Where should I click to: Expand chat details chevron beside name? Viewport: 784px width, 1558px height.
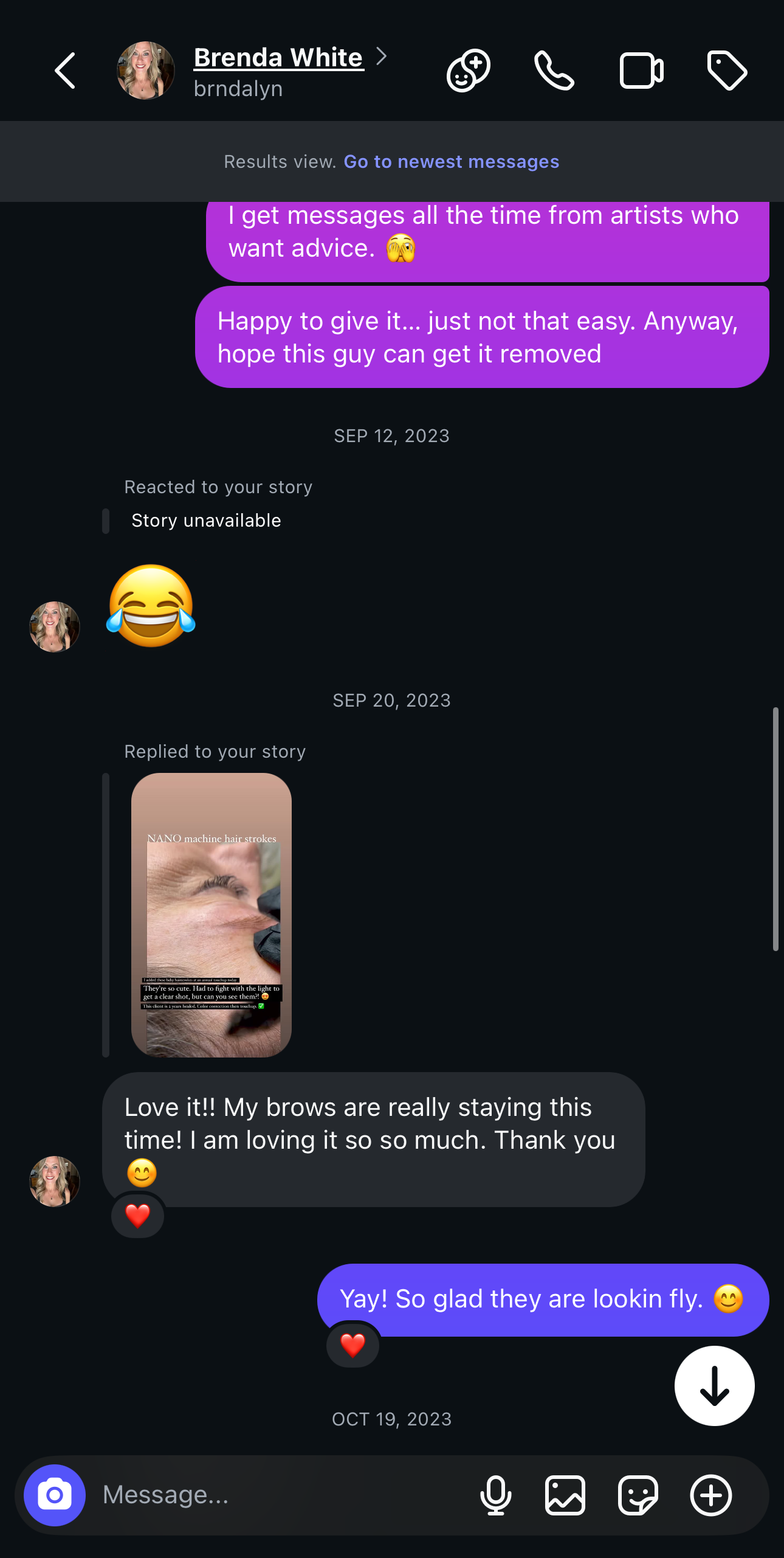381,57
